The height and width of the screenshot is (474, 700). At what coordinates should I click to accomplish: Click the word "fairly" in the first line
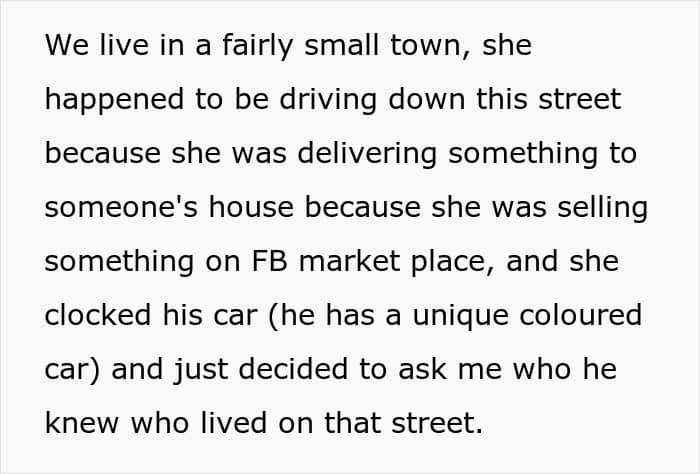point(257,46)
